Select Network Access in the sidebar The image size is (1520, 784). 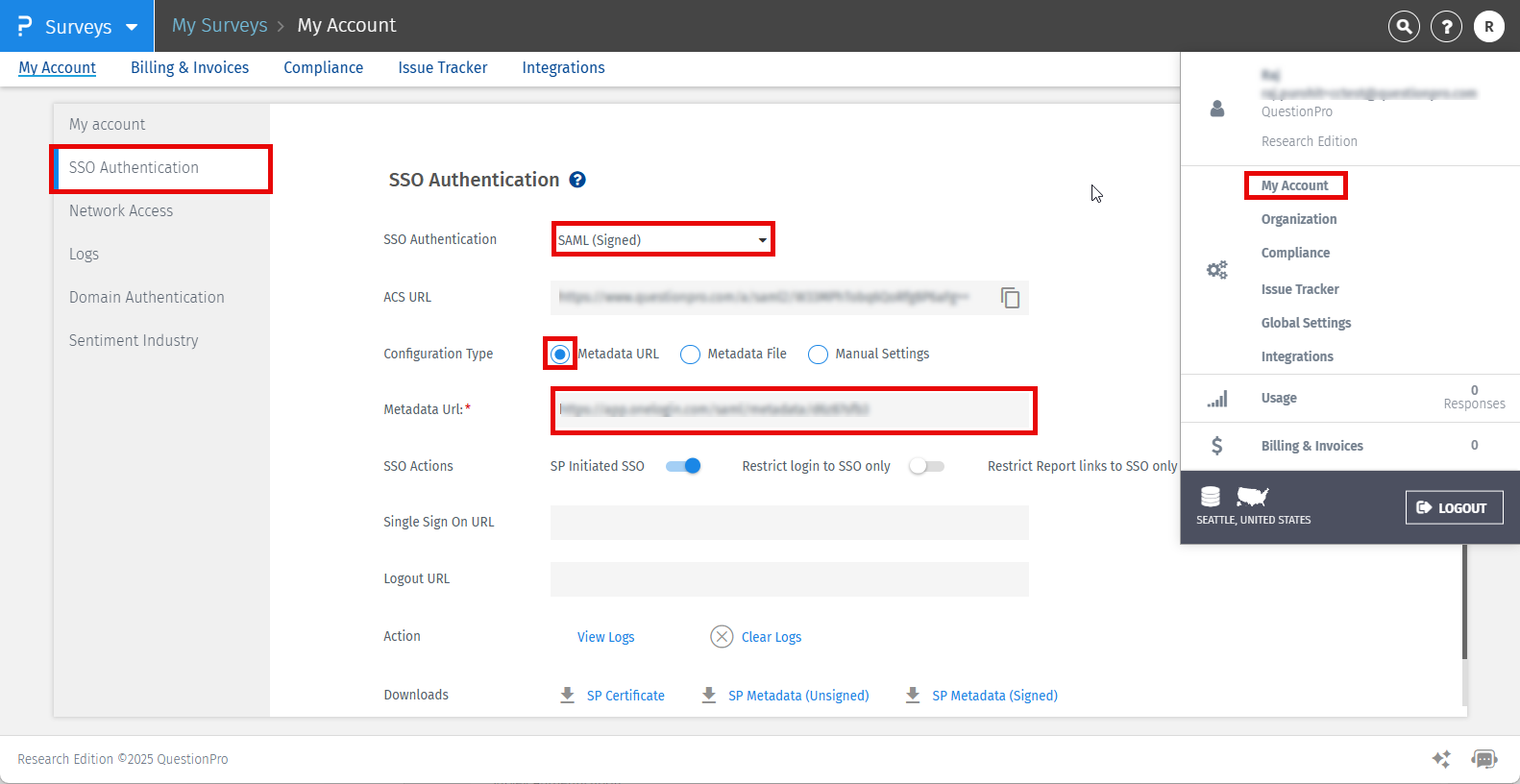121,210
